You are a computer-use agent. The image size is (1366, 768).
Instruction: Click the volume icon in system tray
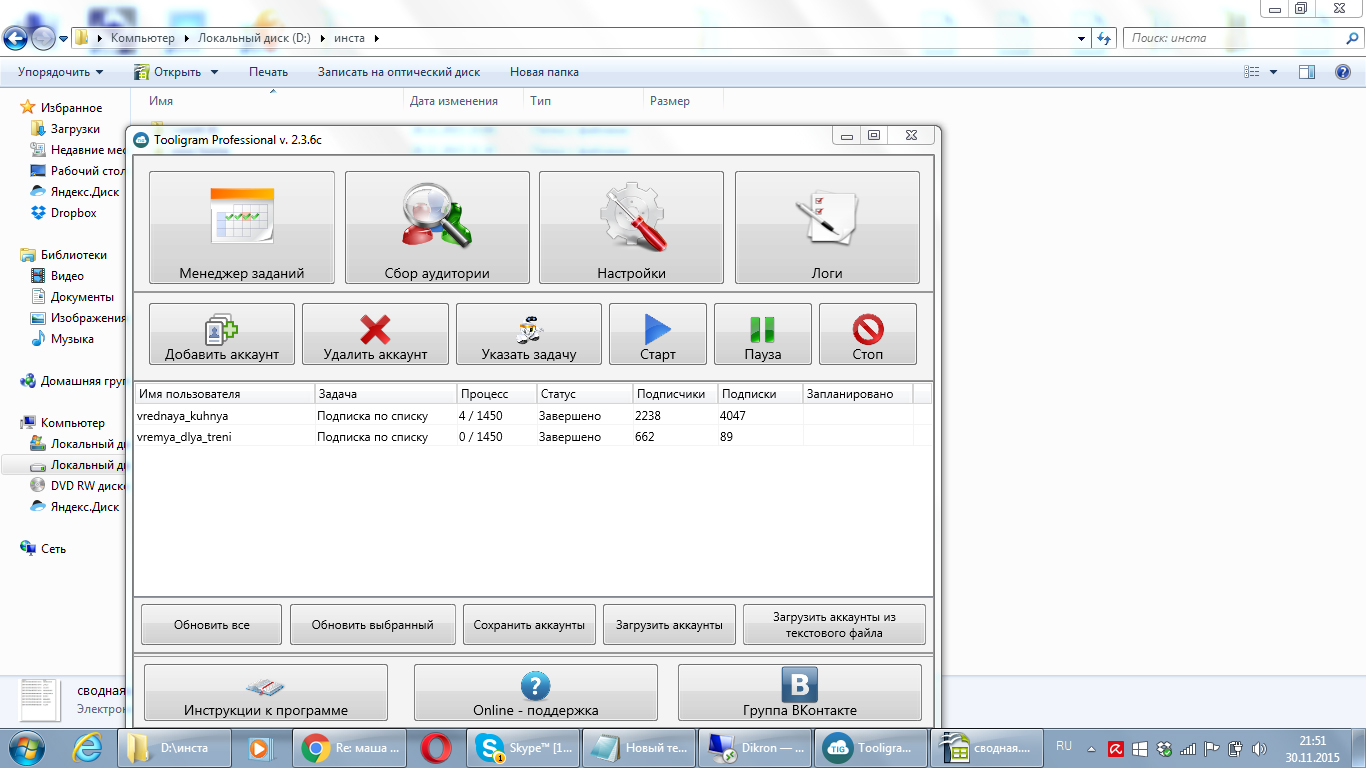(1257, 748)
